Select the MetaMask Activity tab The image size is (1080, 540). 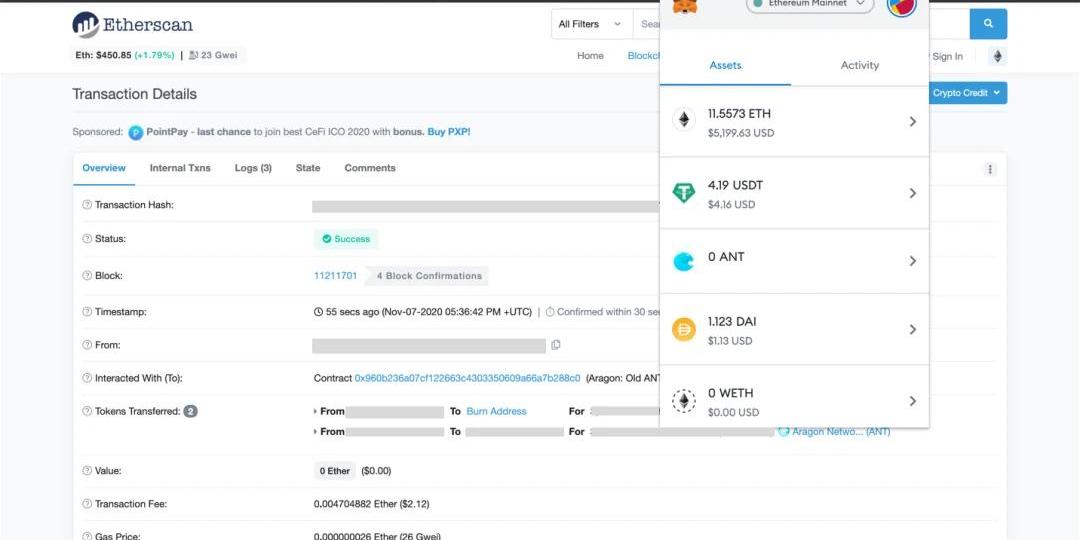coord(860,65)
